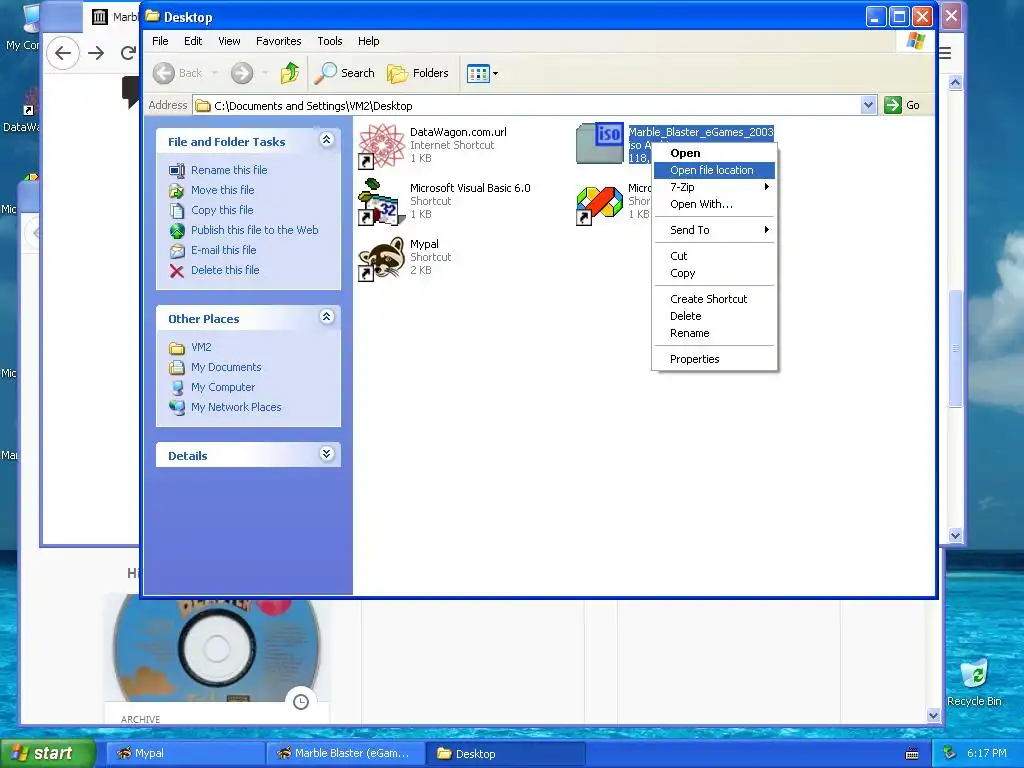This screenshot has width=1024, height=768.
Task: Click the green Go arrow button
Action: pyautogui.click(x=892, y=105)
